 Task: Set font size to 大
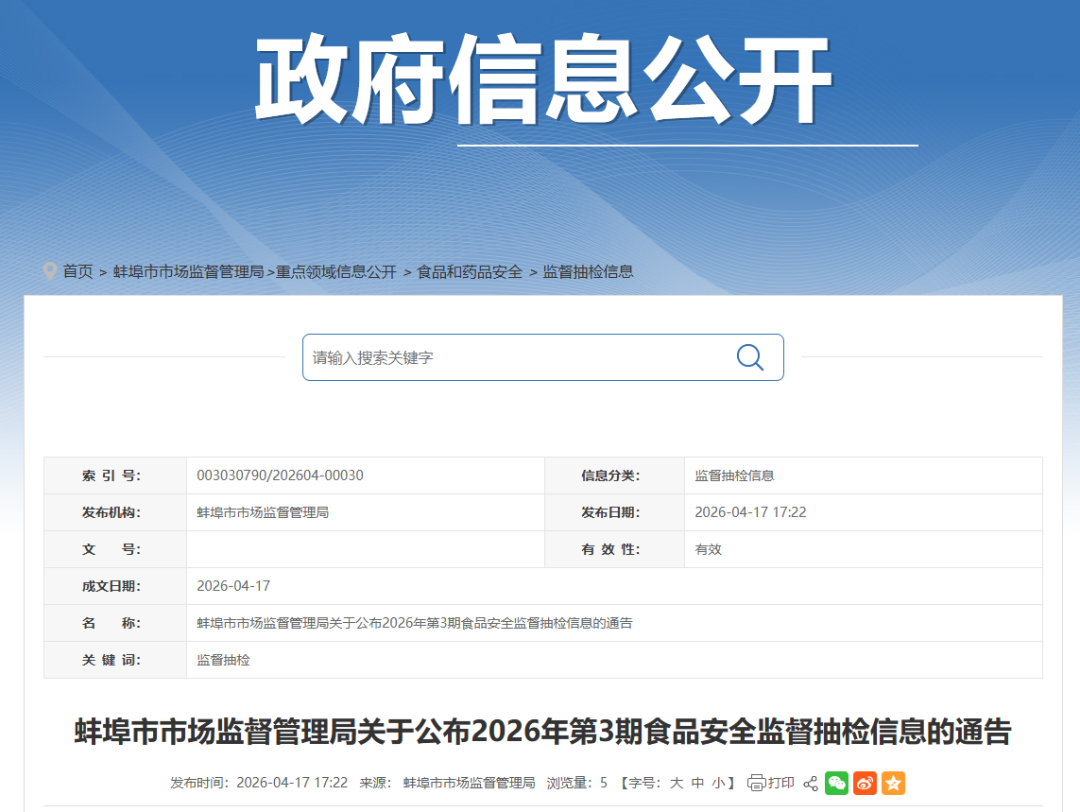tap(676, 783)
